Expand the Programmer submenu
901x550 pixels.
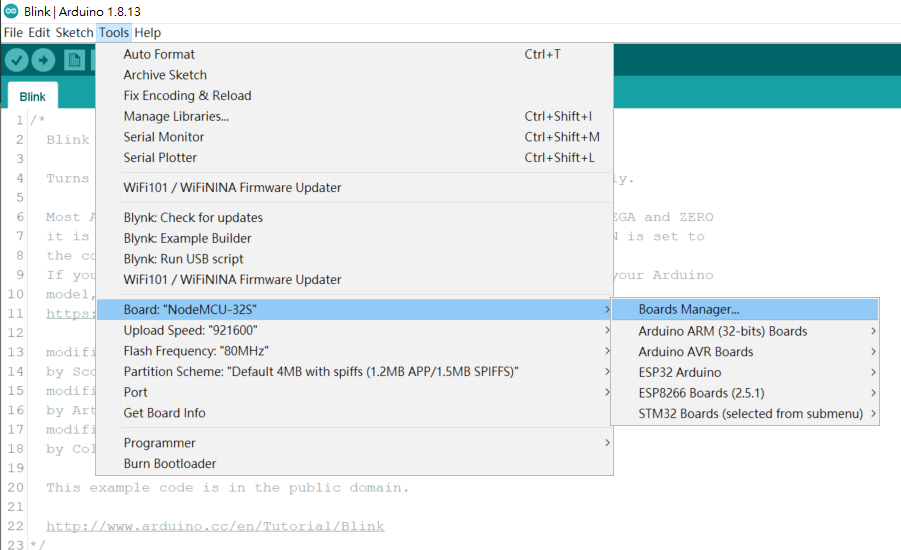click(355, 443)
